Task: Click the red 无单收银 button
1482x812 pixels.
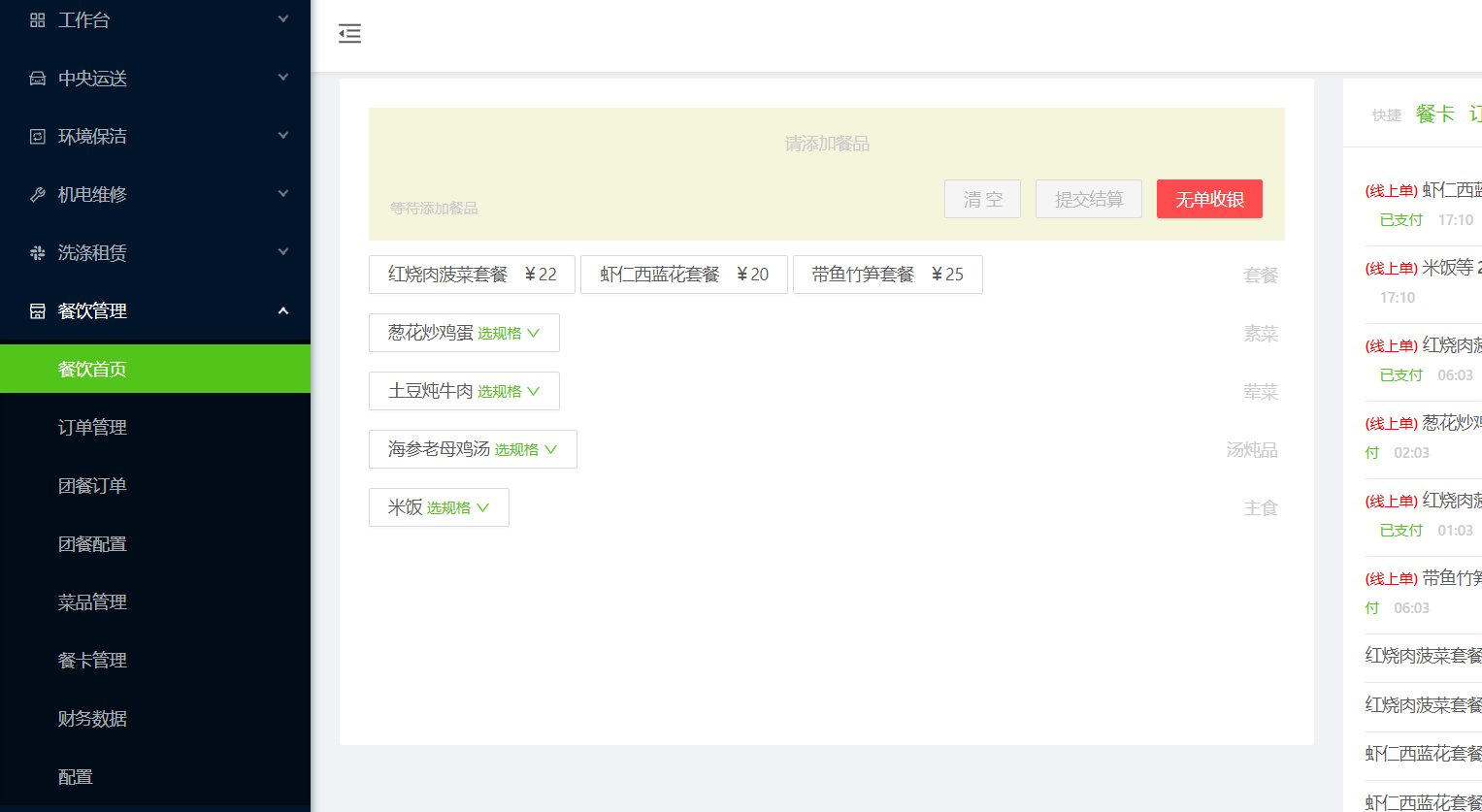Action: click(1209, 199)
